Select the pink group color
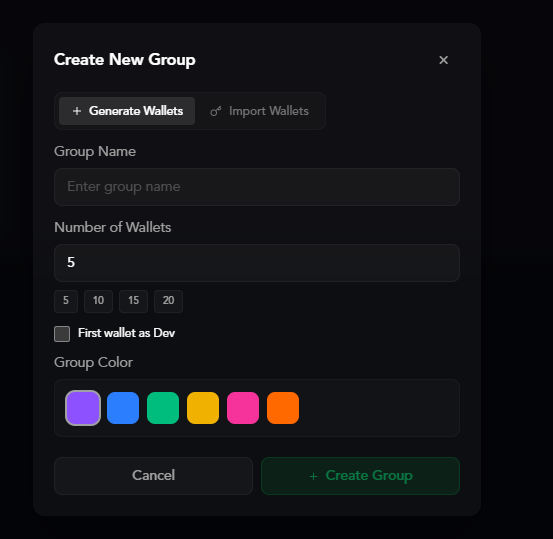The image size is (553, 539). [243, 408]
